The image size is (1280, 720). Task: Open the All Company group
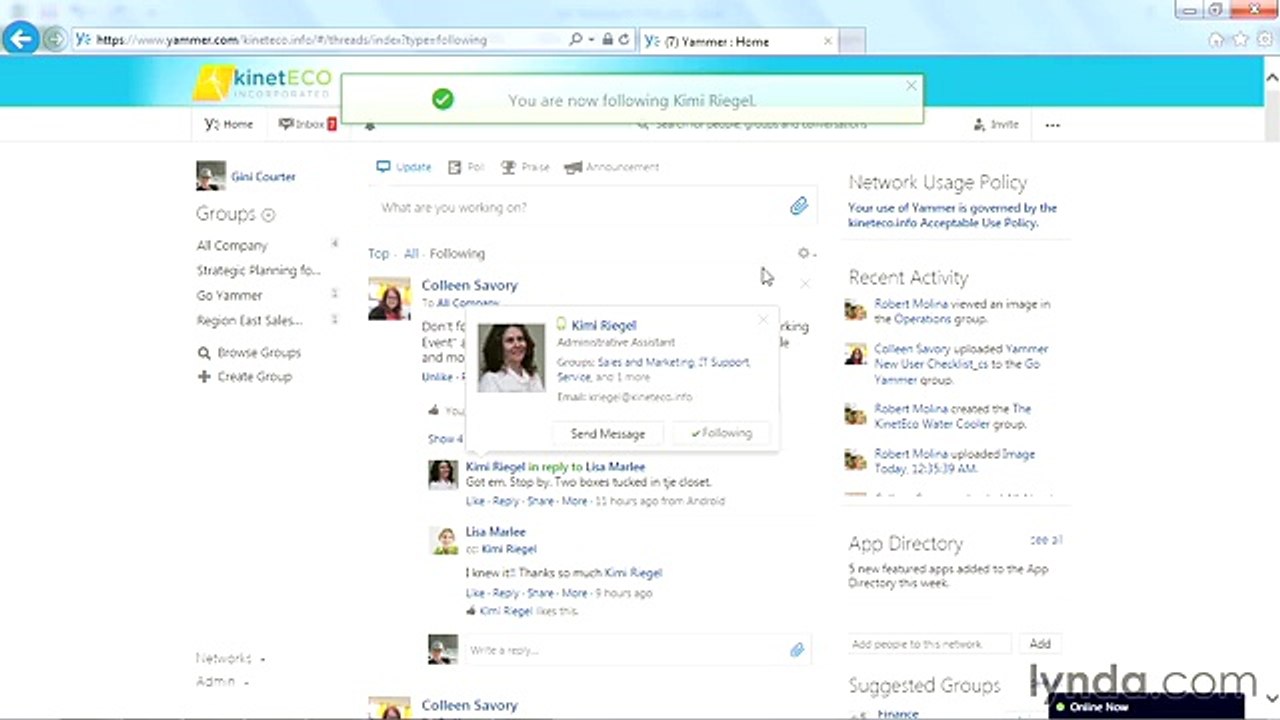pyautogui.click(x=232, y=245)
